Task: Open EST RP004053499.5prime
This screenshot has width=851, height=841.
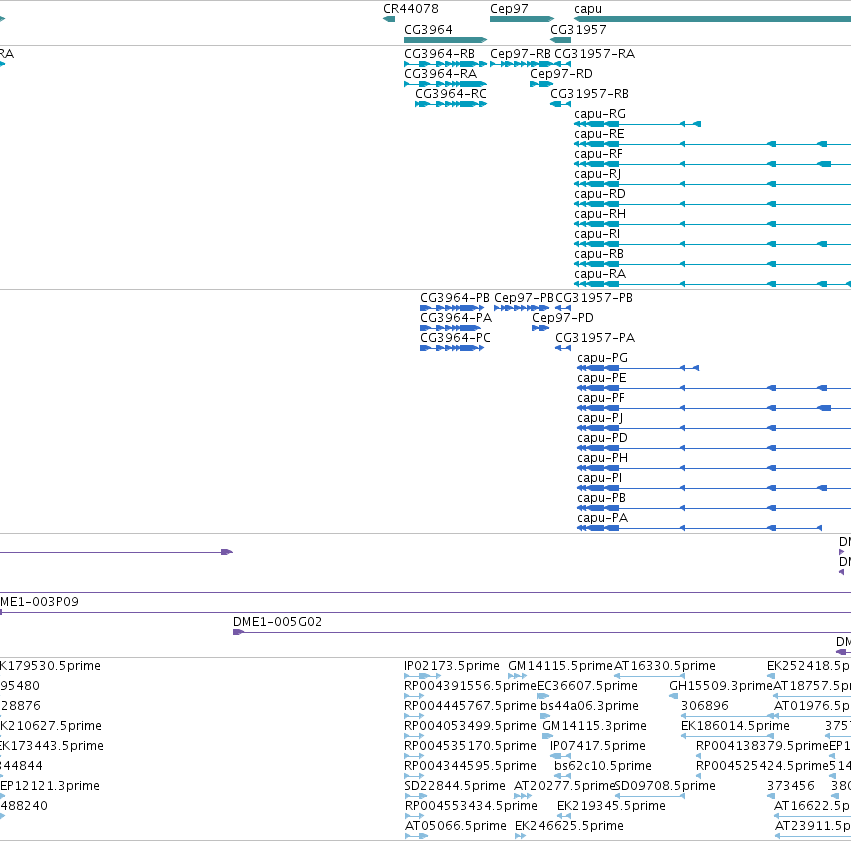Action: pos(470,727)
